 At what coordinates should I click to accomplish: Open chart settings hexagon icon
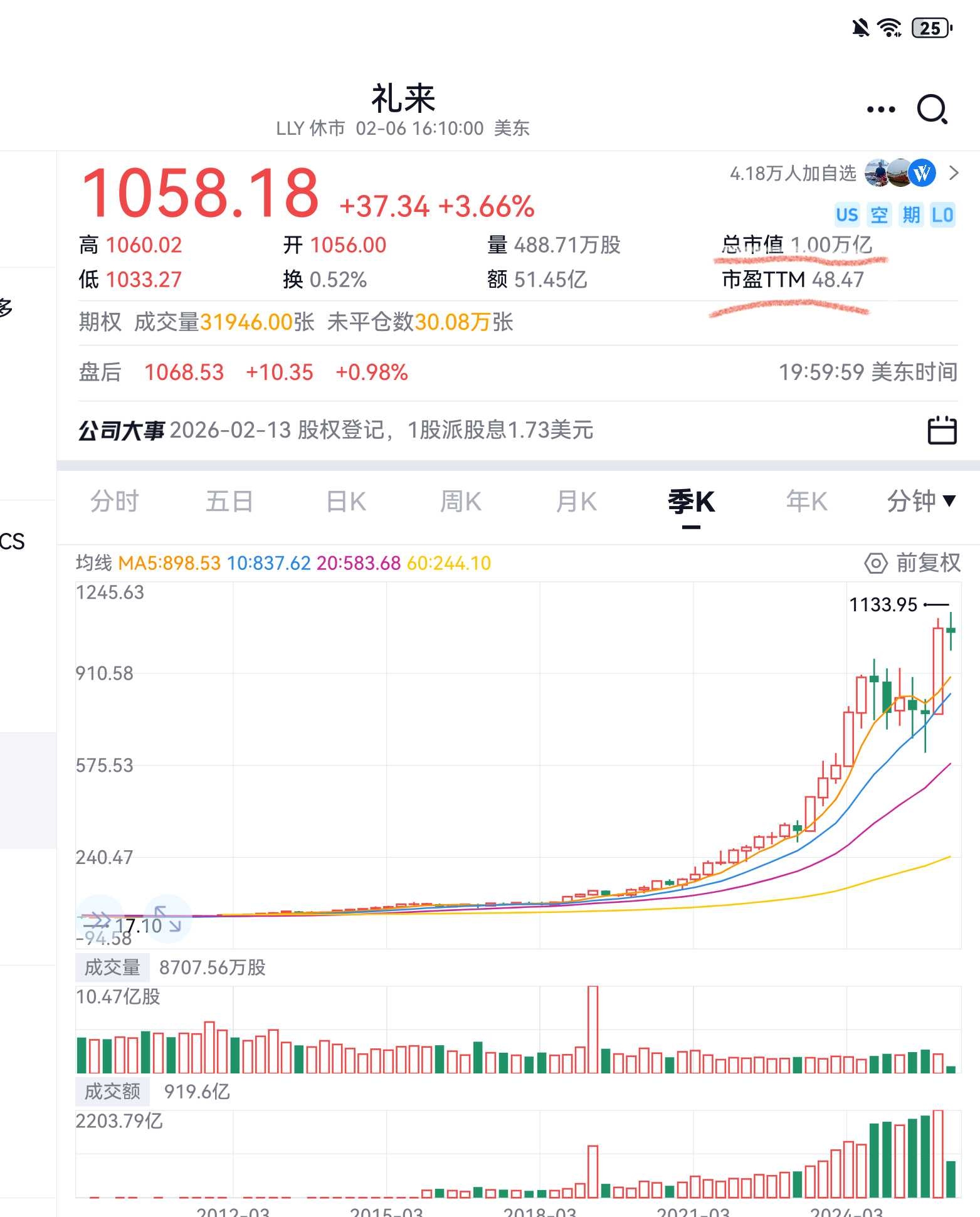pos(875,563)
